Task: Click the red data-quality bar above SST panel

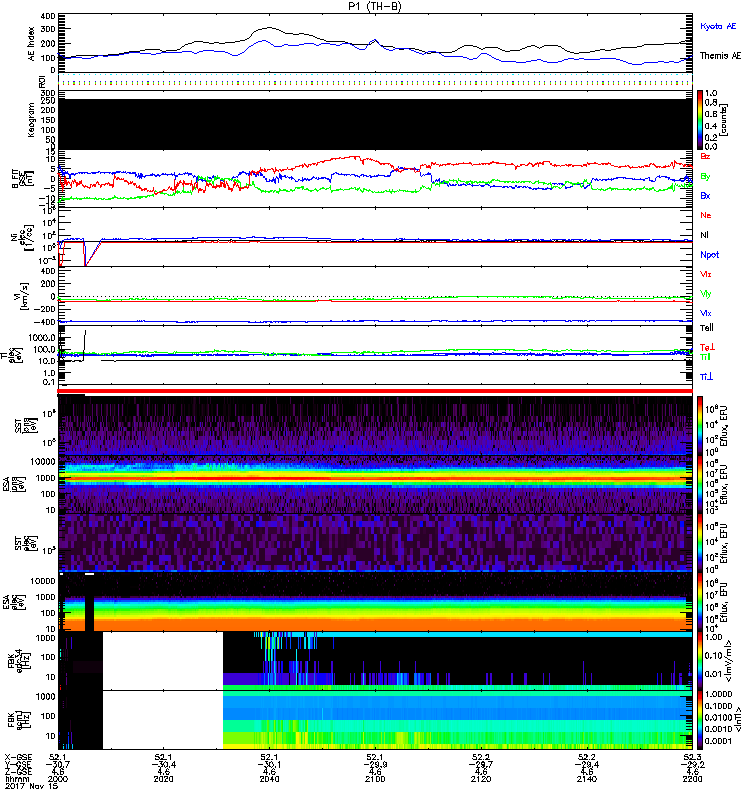Action: 375,391
